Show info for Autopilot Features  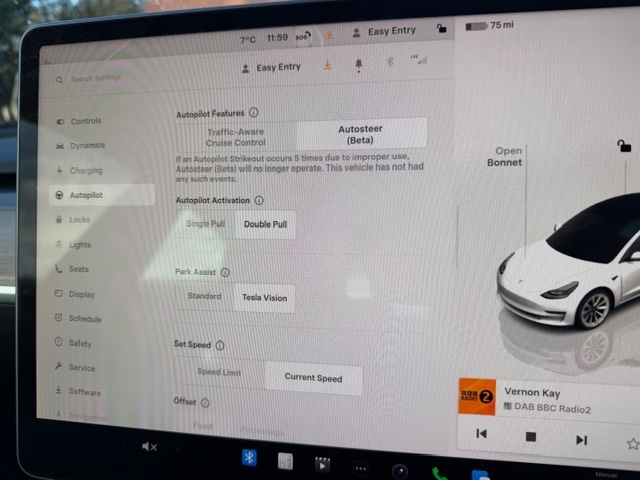pos(253,112)
